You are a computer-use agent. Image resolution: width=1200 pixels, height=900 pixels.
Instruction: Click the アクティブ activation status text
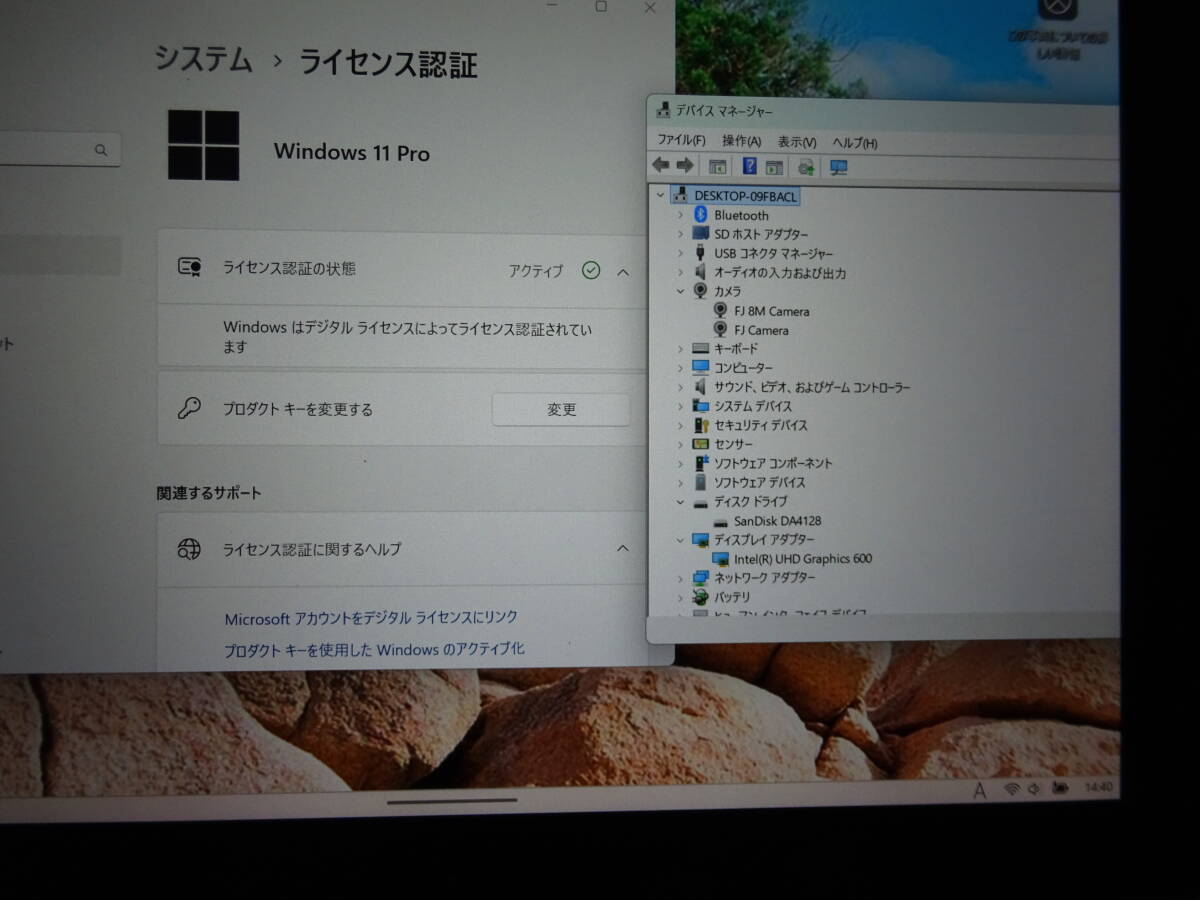[x=535, y=271]
